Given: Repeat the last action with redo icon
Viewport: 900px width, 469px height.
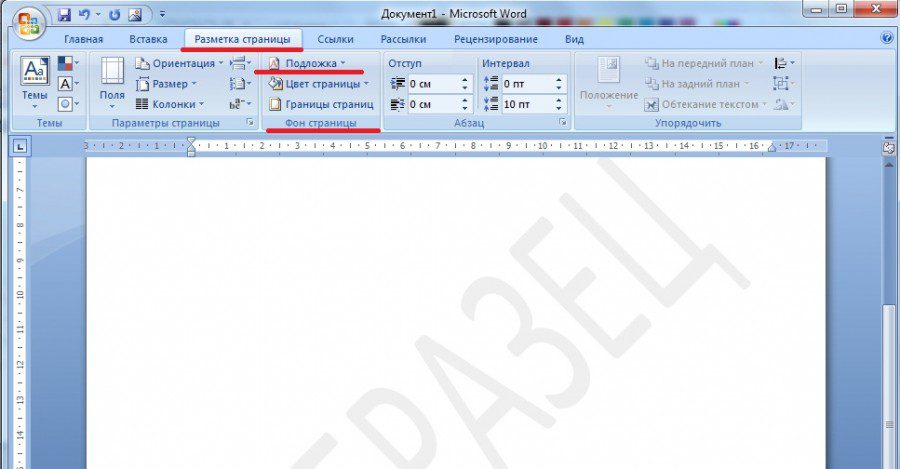Looking at the screenshot, I should point(114,14).
